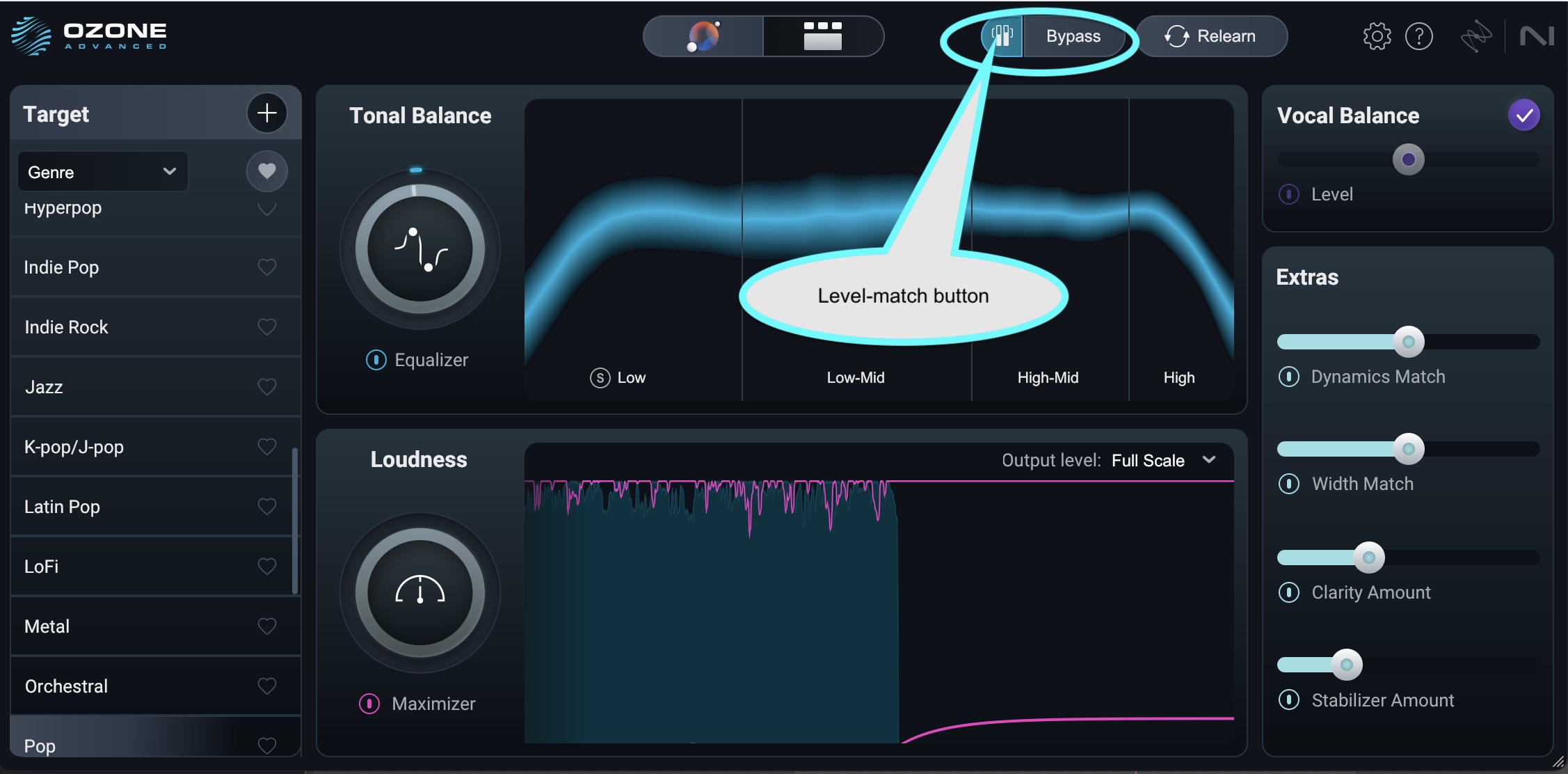This screenshot has width=1568, height=774.
Task: Toggle the favorites filter heart button
Action: 267,171
